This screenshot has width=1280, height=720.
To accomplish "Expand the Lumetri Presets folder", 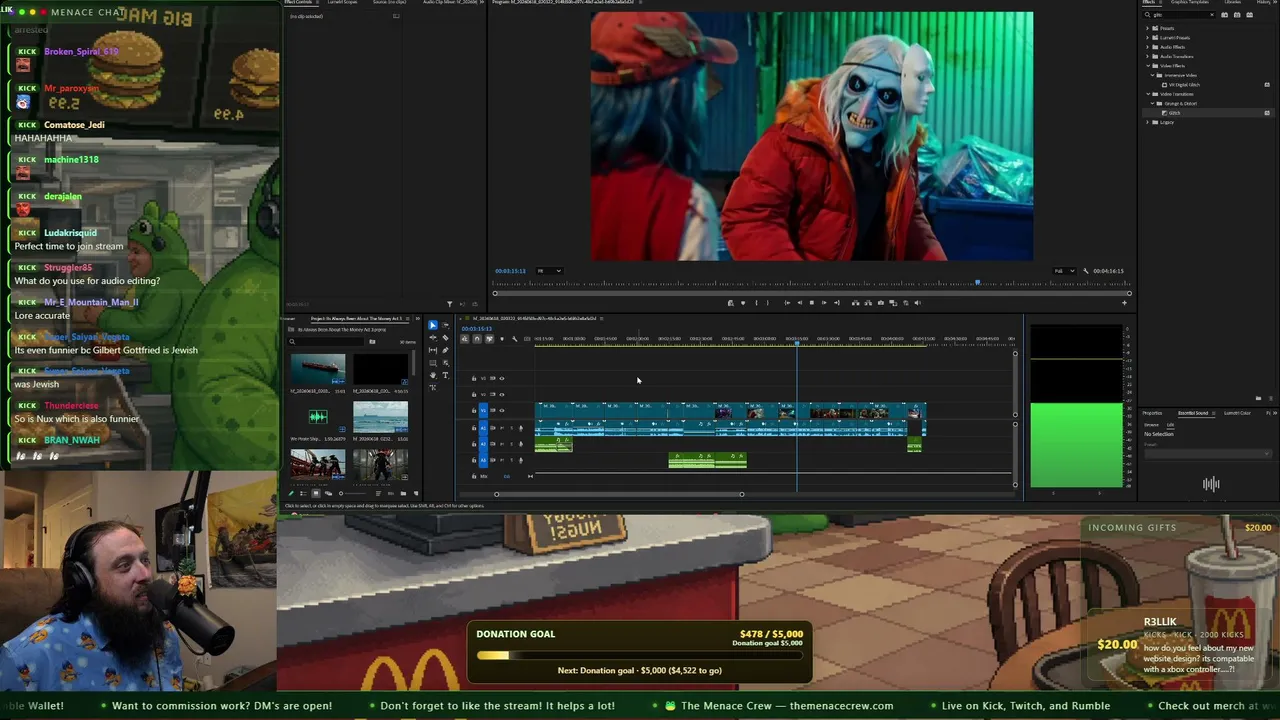I will click(x=1148, y=37).
